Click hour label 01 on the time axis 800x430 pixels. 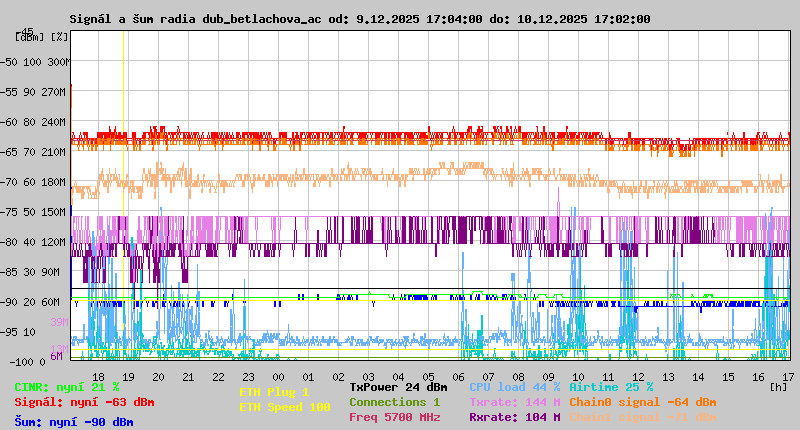coord(309,377)
